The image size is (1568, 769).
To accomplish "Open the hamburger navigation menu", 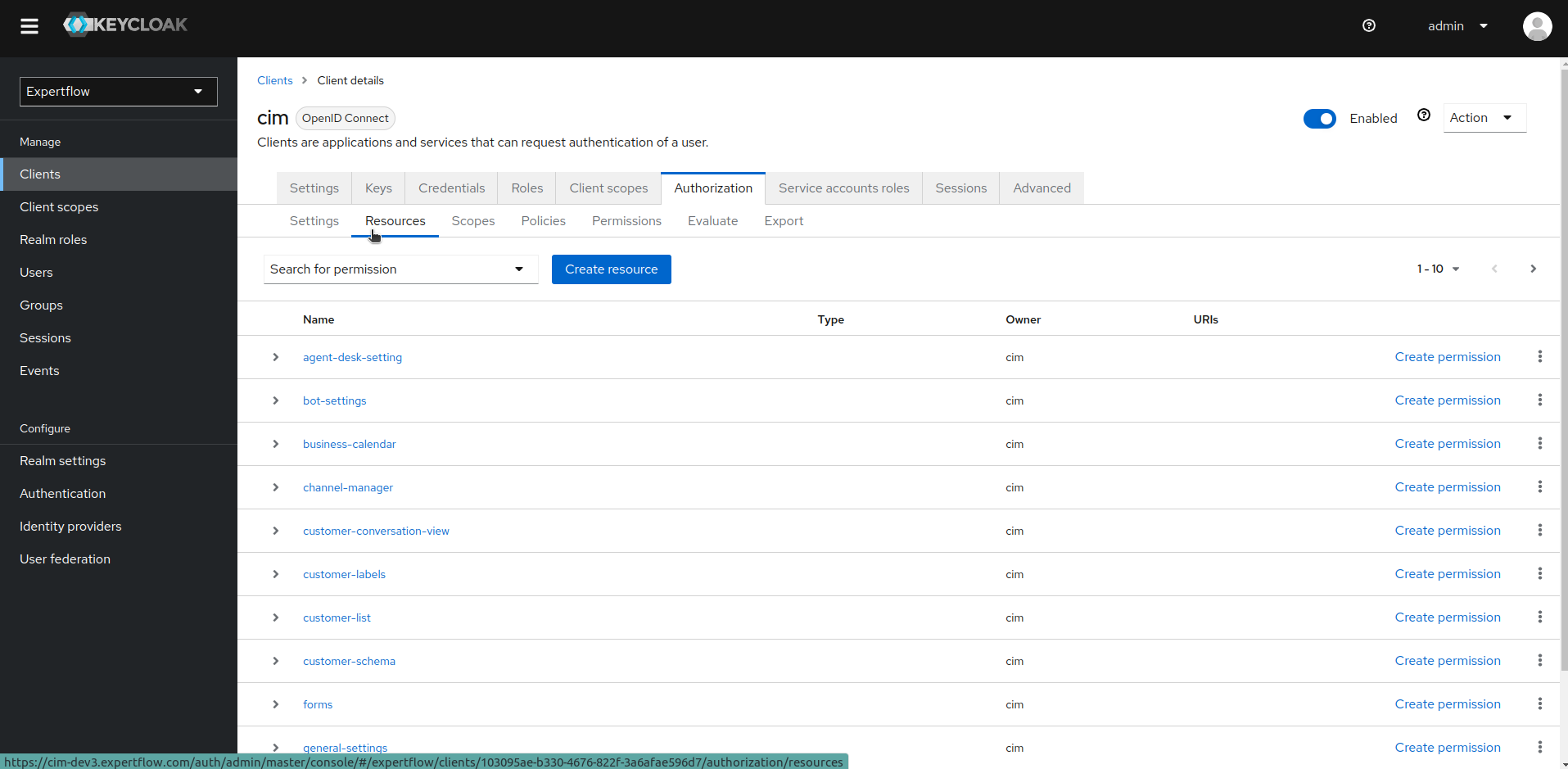I will coord(29,25).
